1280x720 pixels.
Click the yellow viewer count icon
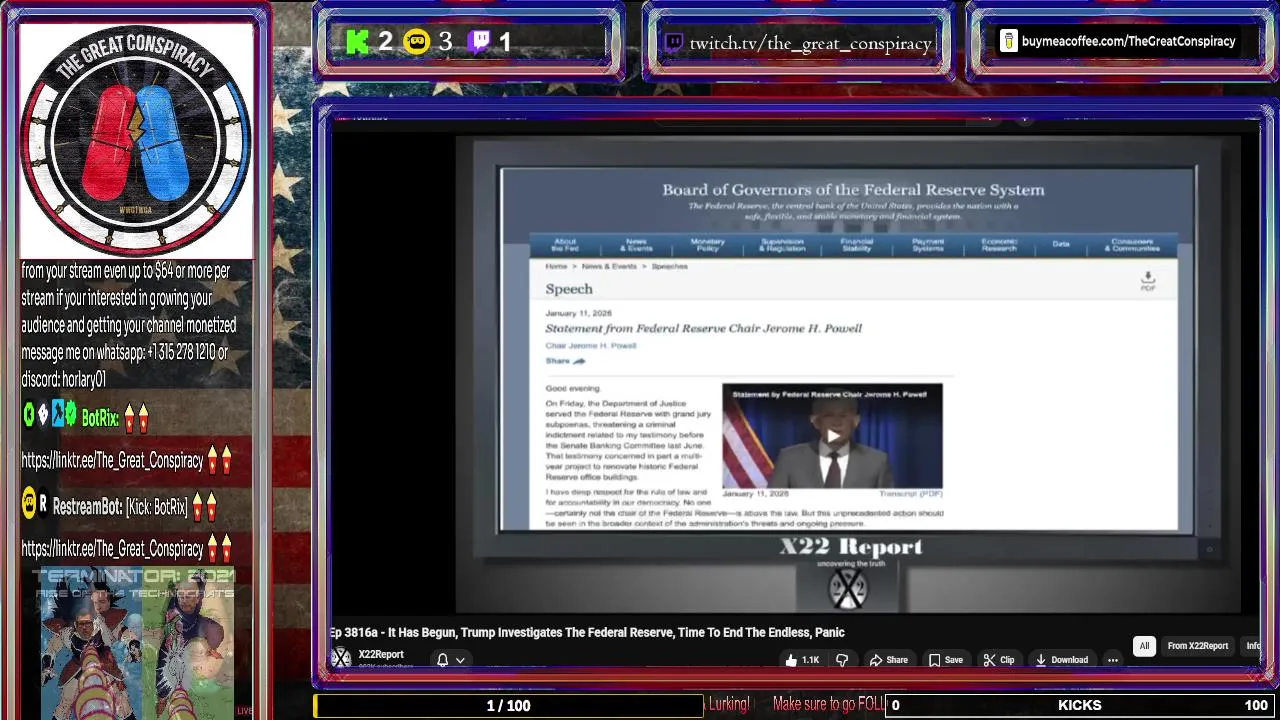point(416,42)
